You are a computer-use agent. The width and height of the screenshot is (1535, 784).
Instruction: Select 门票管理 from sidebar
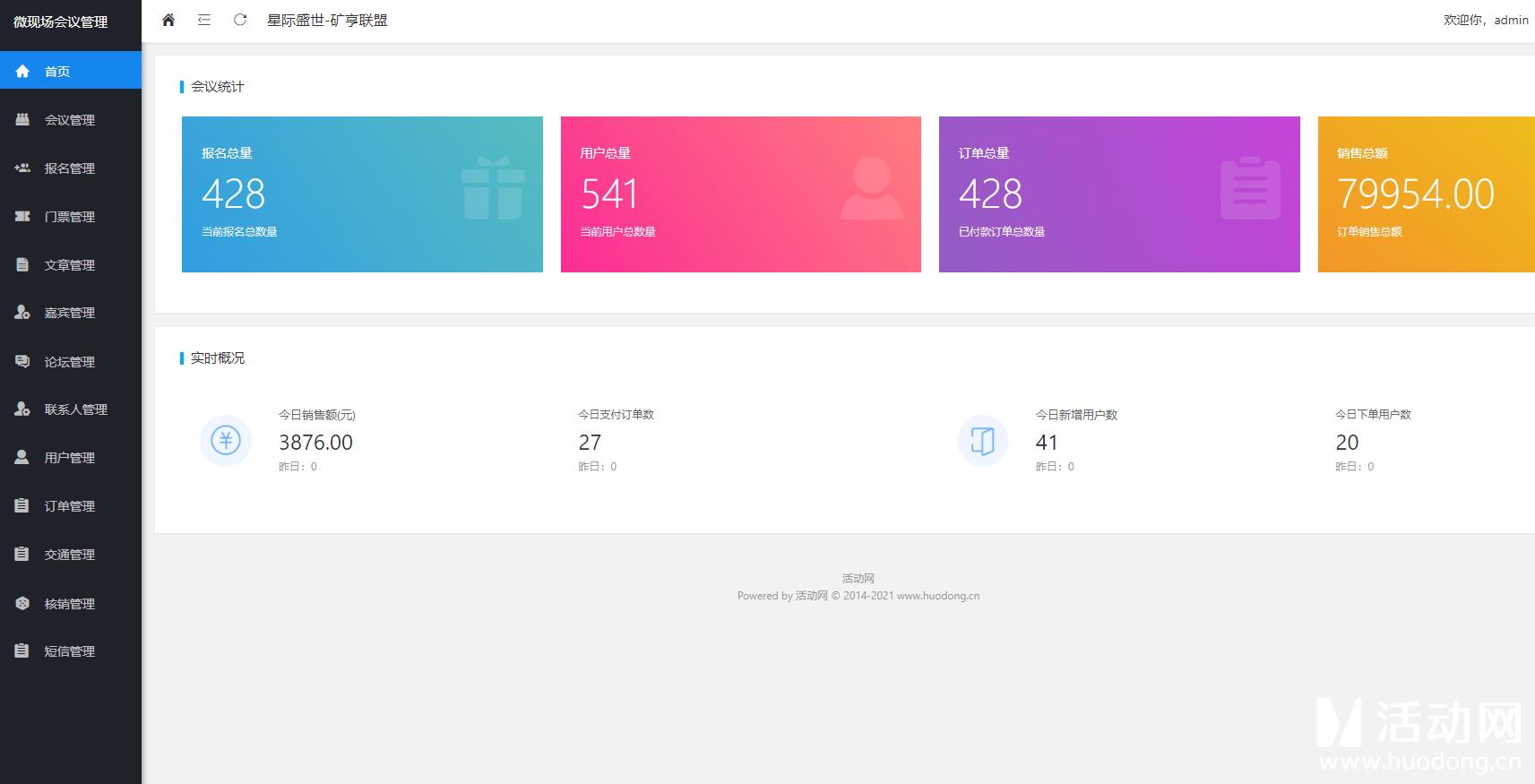pyautogui.click(x=71, y=216)
